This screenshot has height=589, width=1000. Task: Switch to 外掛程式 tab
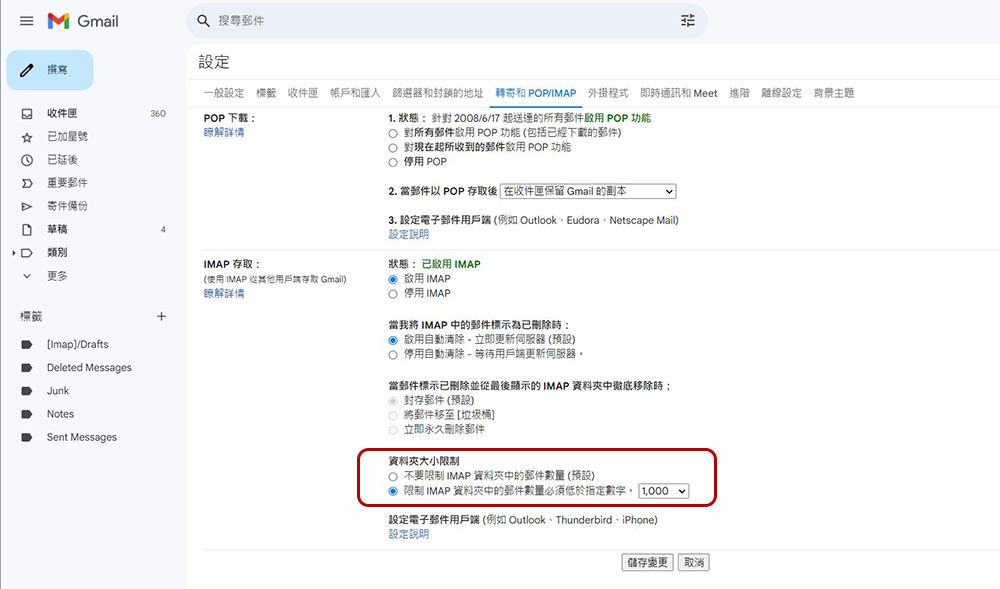tap(608, 93)
